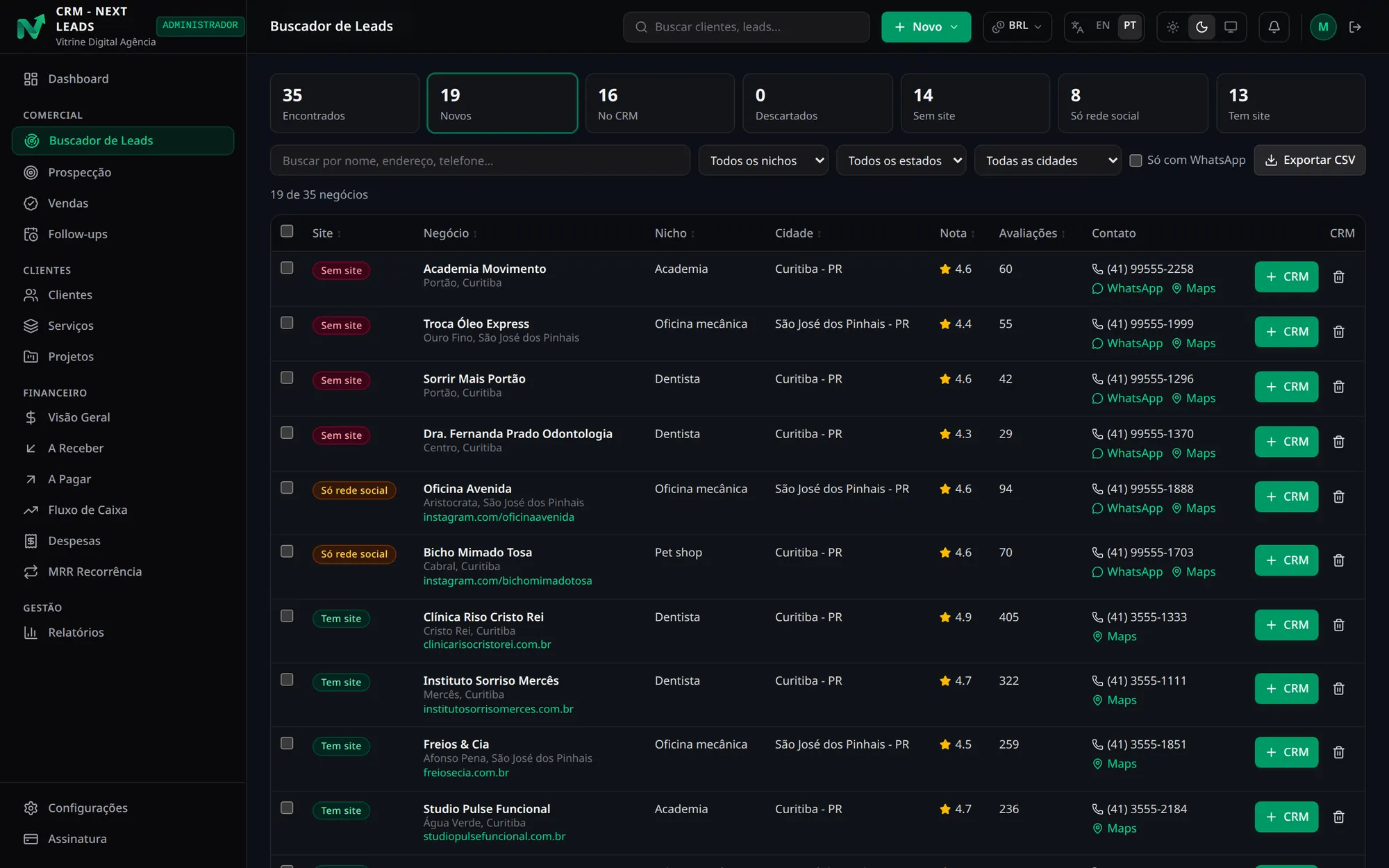Open Maps for Clínica Riso Cristo Rei
1389x868 pixels.
click(1115, 636)
